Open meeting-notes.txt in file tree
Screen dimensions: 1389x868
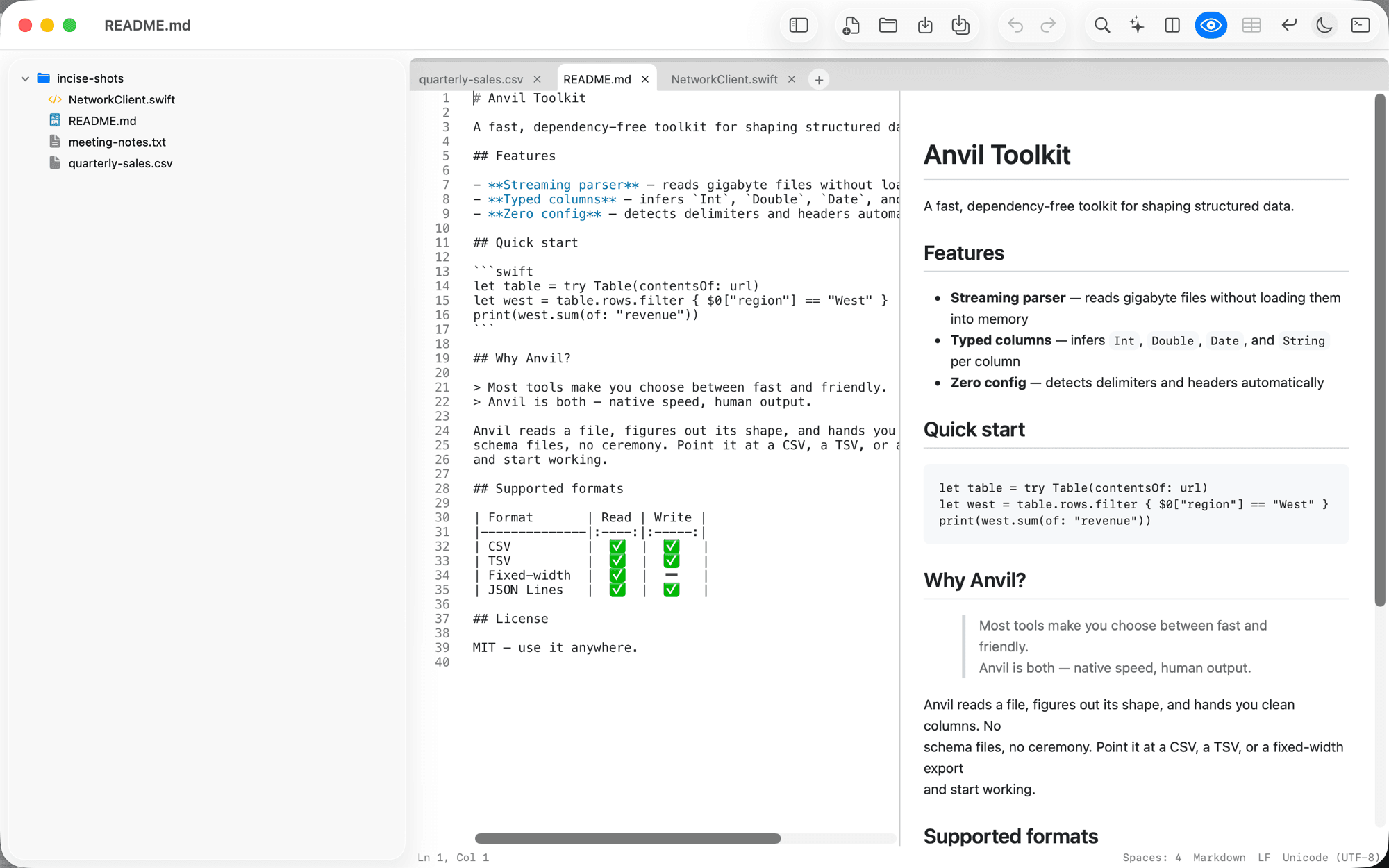117,142
